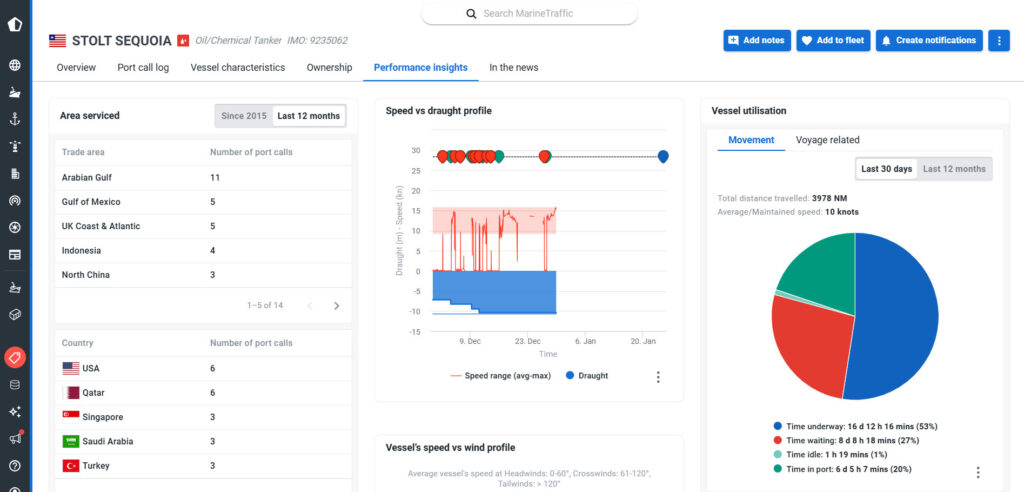Open the MarineTraffic home logo
1024x492 pixels.
click(14, 25)
